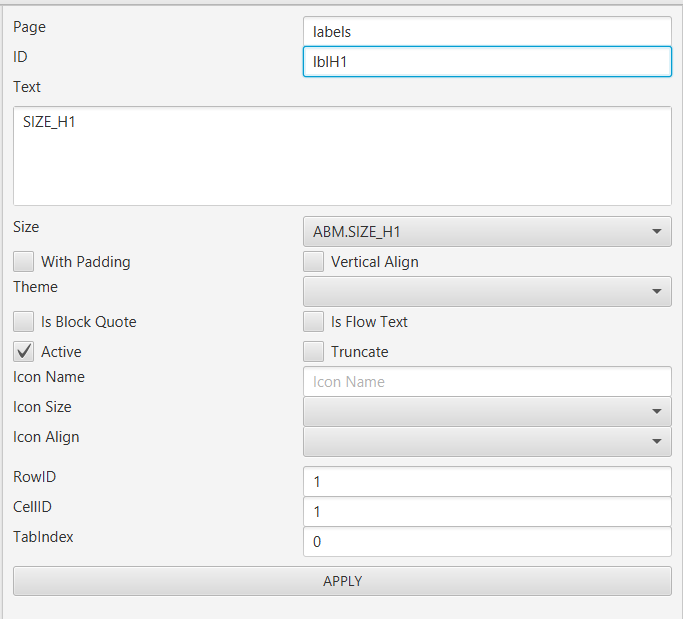Viewport: 683px width, 619px height.
Task: Toggle the Is Block Quote checkbox
Action: pos(24,322)
